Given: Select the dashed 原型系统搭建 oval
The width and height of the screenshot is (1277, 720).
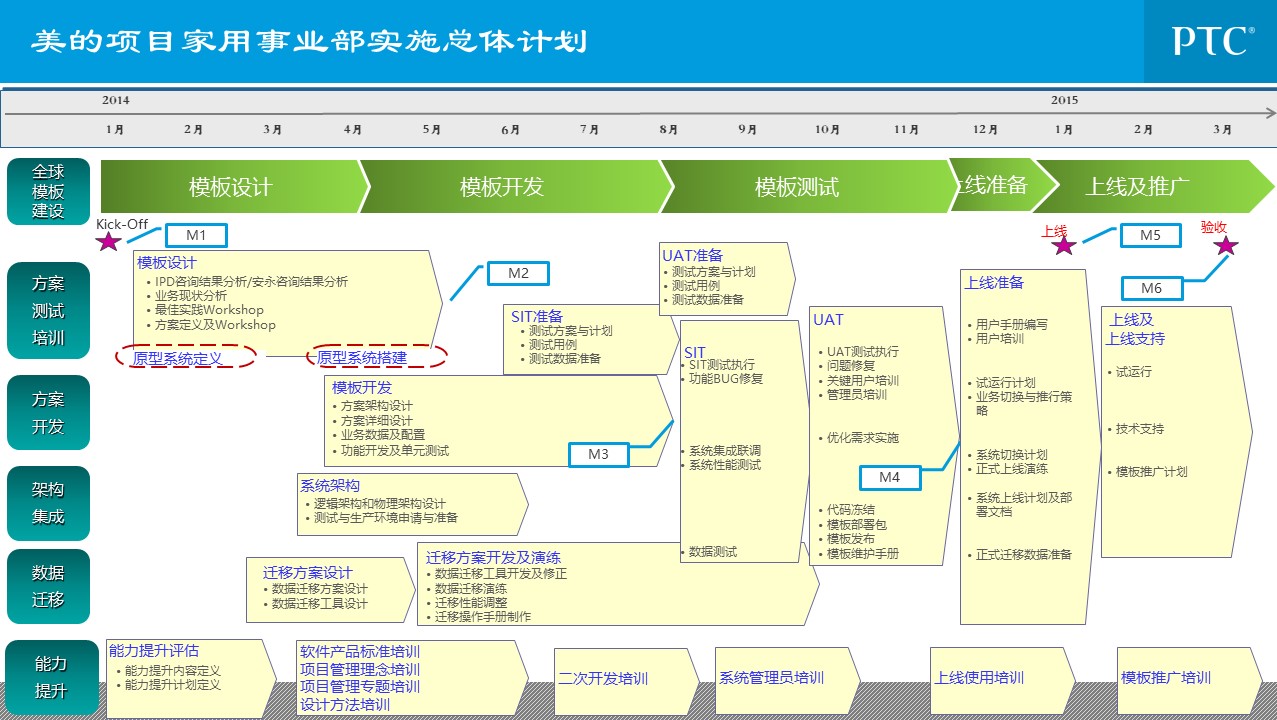Looking at the screenshot, I should (x=376, y=357).
